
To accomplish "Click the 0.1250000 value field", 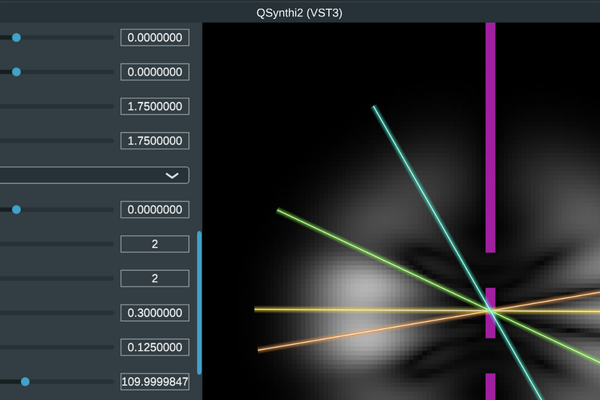I will point(155,347).
